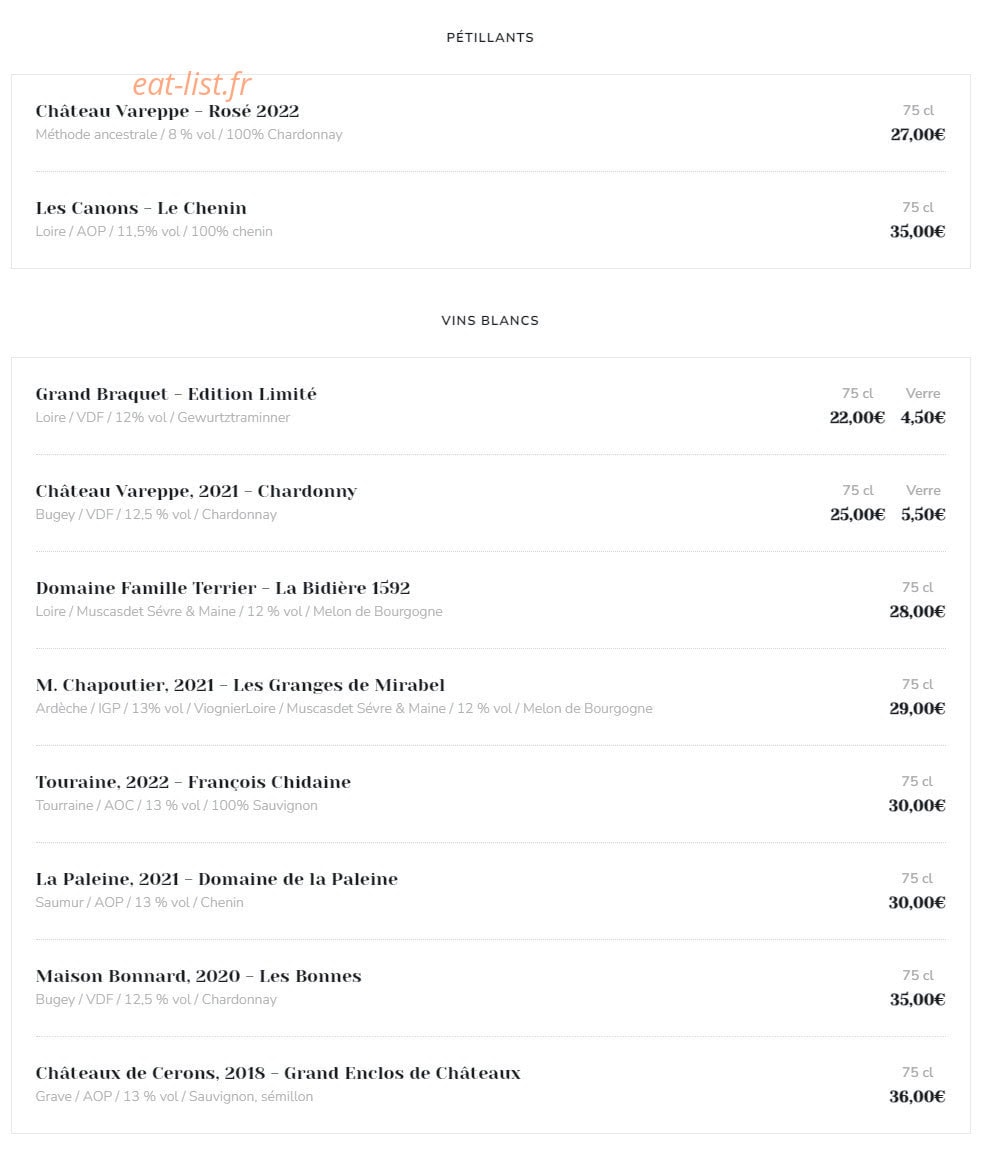Open Les Canons – Le Chenin item
Image resolution: width=988 pixels, height=1149 pixels.
[141, 208]
